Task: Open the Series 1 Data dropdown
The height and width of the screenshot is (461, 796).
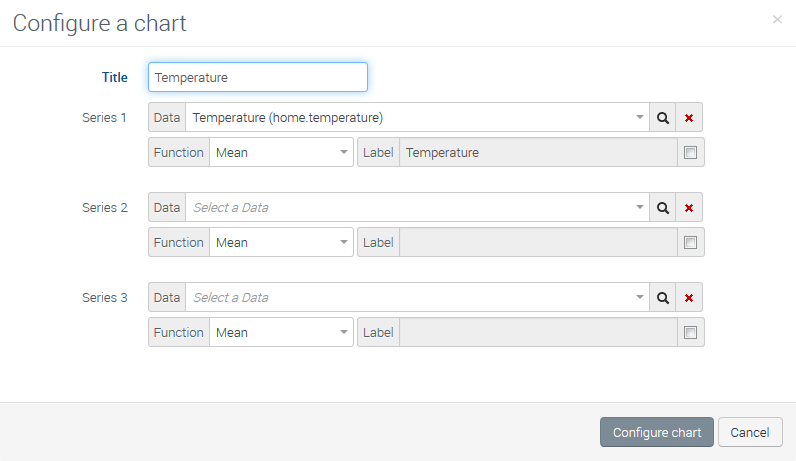Action: pos(417,118)
